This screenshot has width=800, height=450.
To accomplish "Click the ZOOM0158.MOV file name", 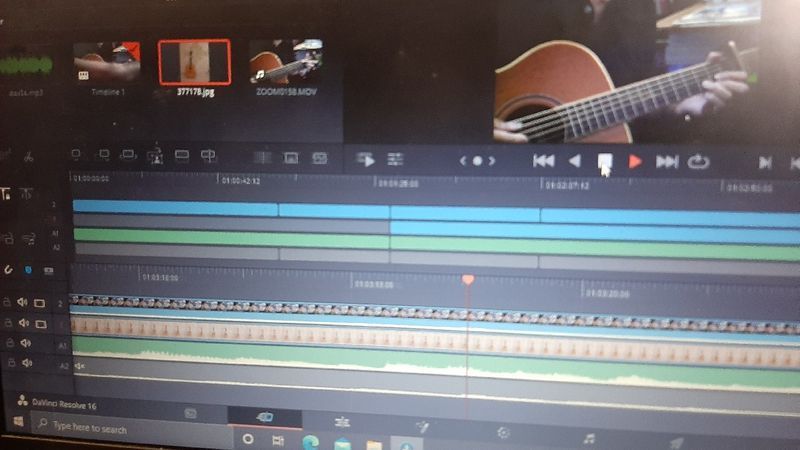I will (x=286, y=92).
